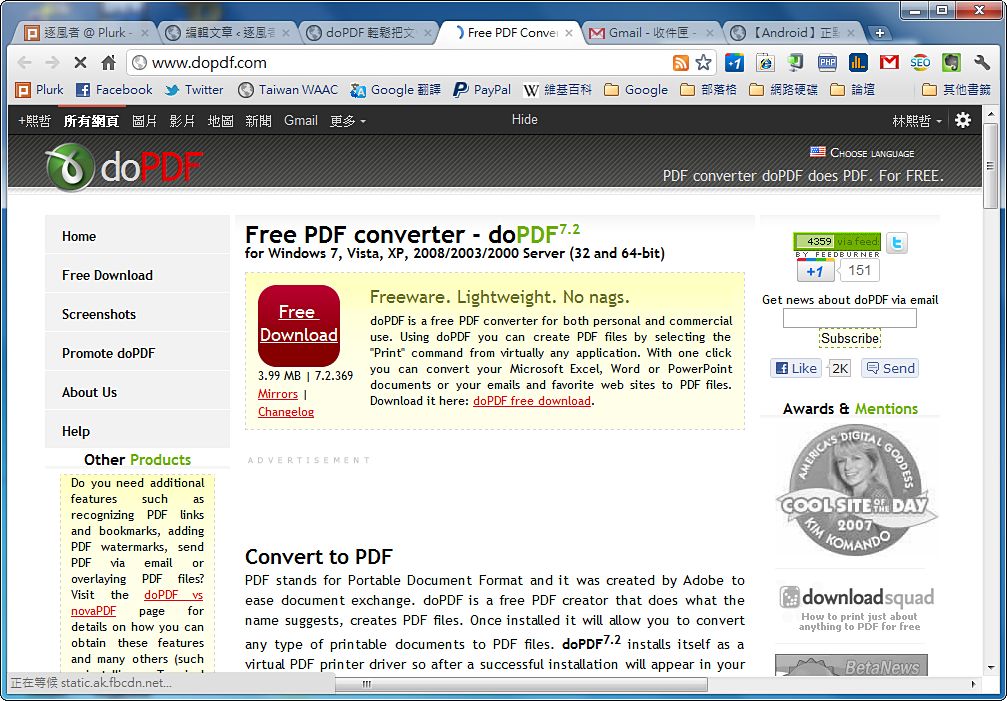
Task: Open the Google 翻譯 bookmark
Action: (396, 90)
